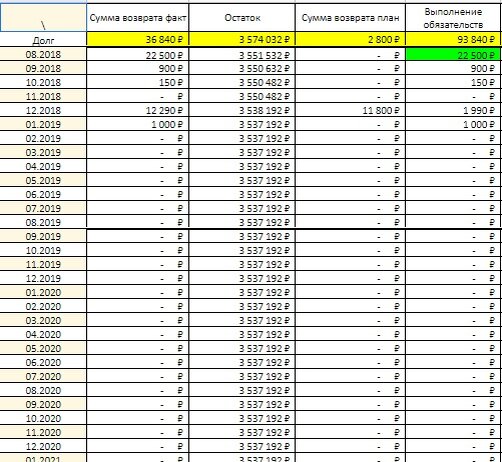Select the yellow cell 93 840 ₽
Screen dimensions: 502x462
point(453,39)
